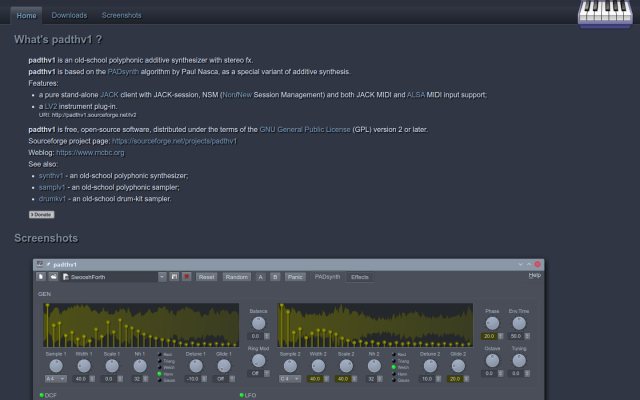Screen dimensions: 640x400
Task: Open the Sample 2 note dropdown
Action: [290, 379]
